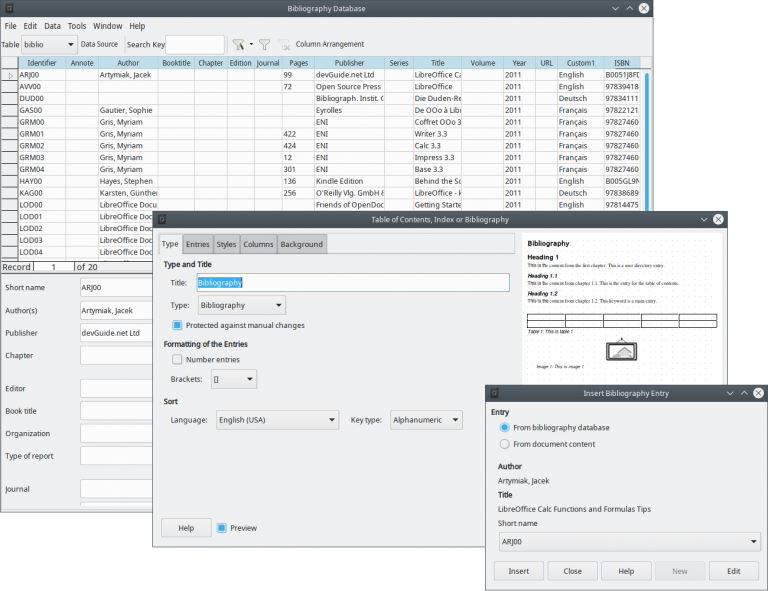This screenshot has width=768, height=591.
Task: Open the Tools menu
Action: pyautogui.click(x=77, y=26)
